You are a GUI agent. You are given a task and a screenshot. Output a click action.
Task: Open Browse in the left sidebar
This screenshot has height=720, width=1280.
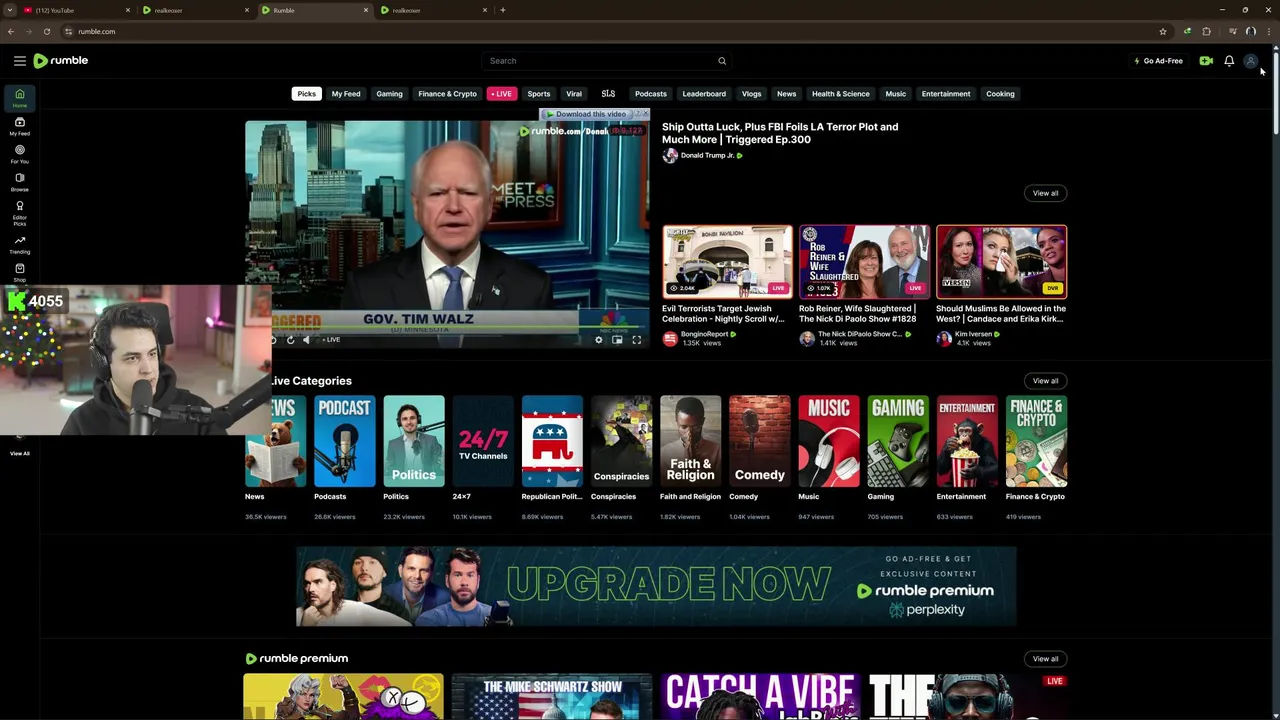coord(19,182)
